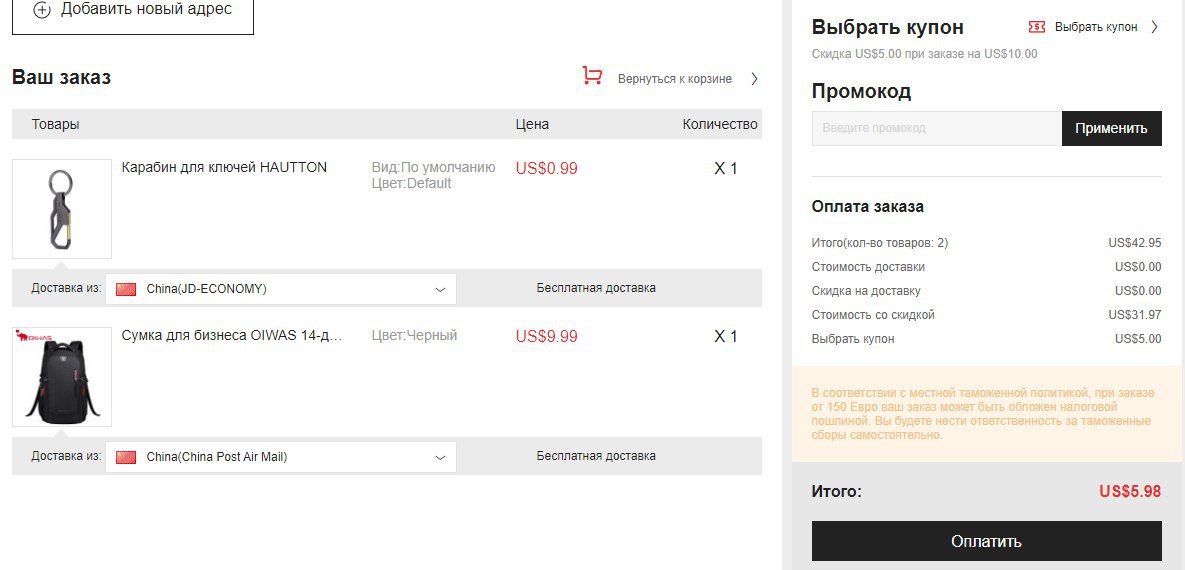Click the red coupon ticket icon
Image resolution: width=1185 pixels, height=570 pixels.
tap(1037, 27)
